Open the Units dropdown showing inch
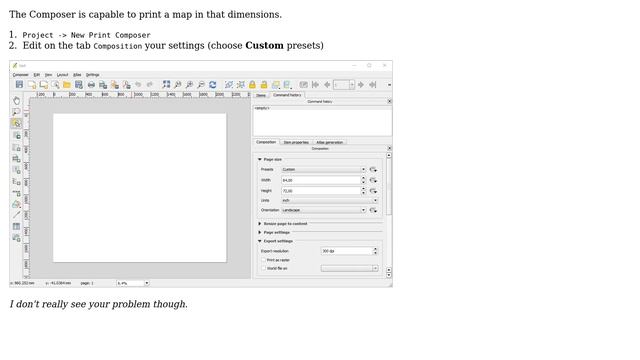Image resolution: width=640 pixels, height=360 pixels. 329,200
